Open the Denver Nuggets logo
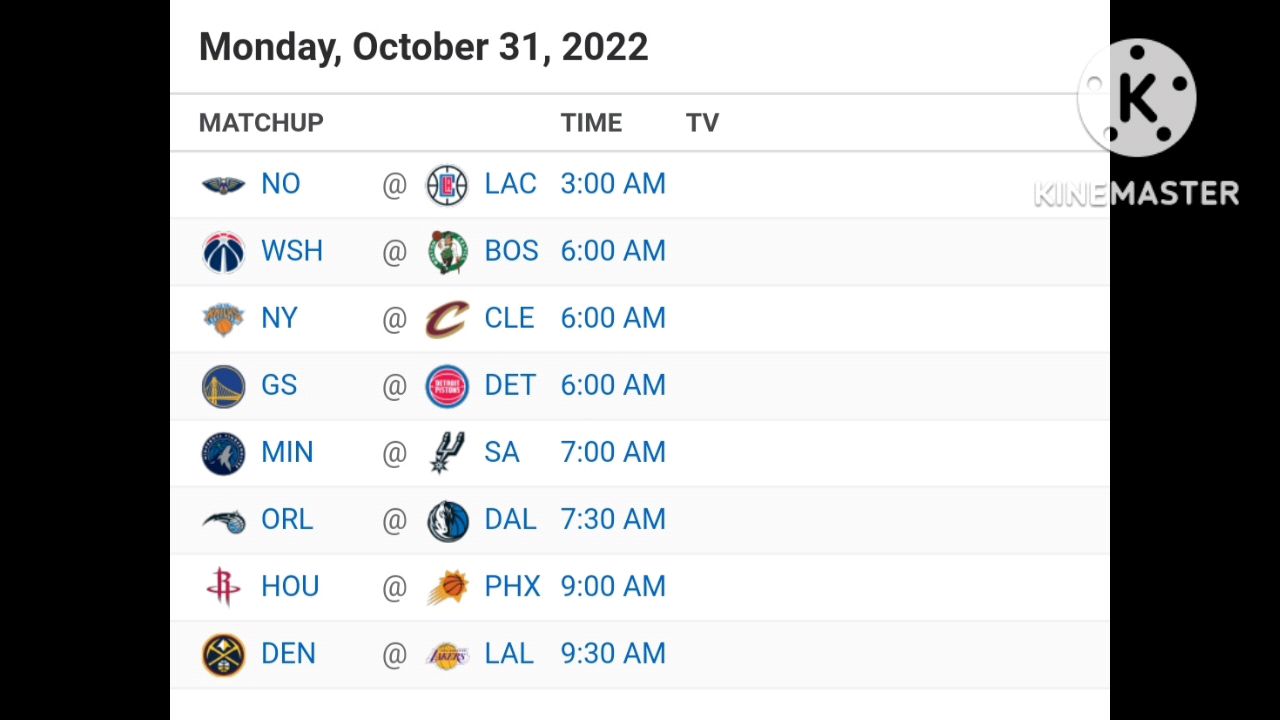The image size is (1280, 720). 223,654
